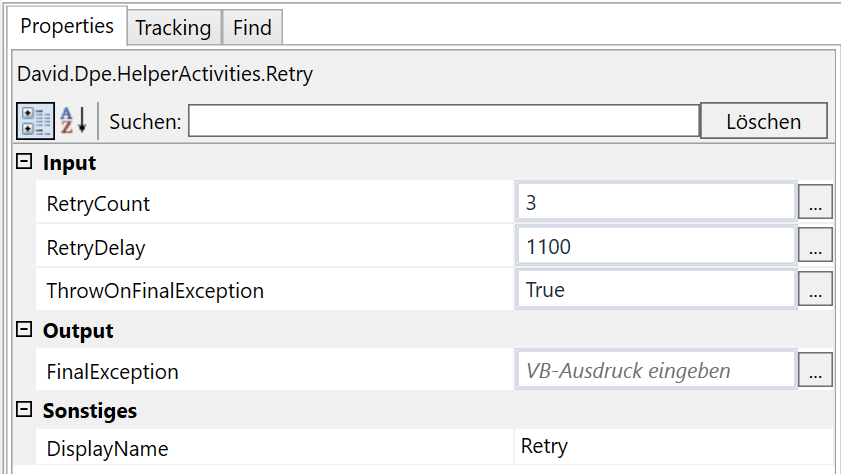Click the ThrowOnFinalException True field
Screen dimensions: 841x474
656,290
